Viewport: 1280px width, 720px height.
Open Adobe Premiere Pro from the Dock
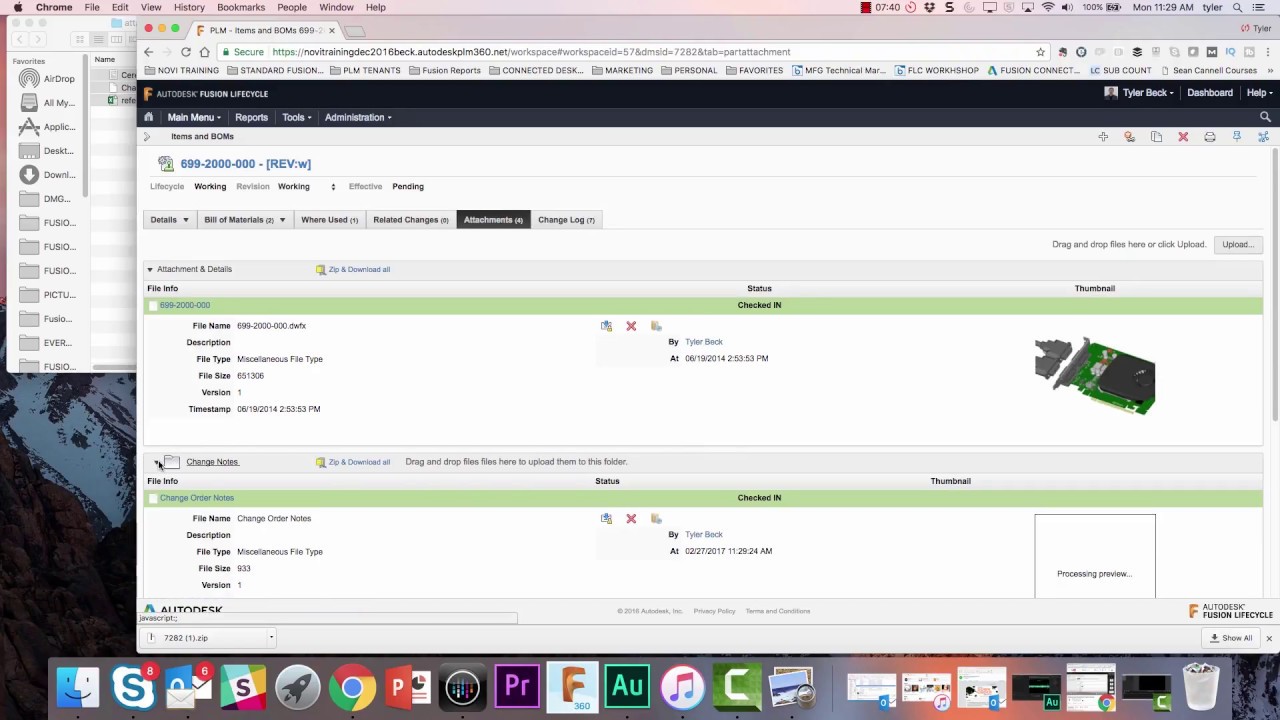click(517, 688)
